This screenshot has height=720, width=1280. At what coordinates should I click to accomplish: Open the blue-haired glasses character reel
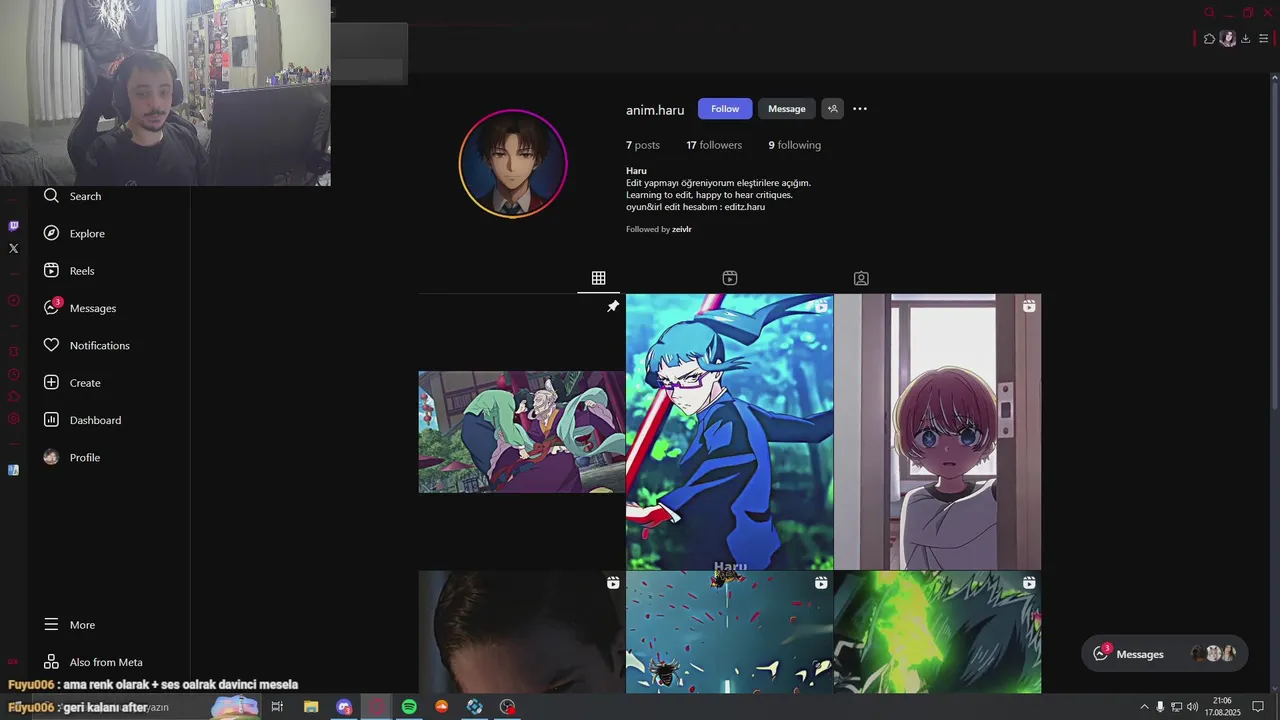coord(730,432)
